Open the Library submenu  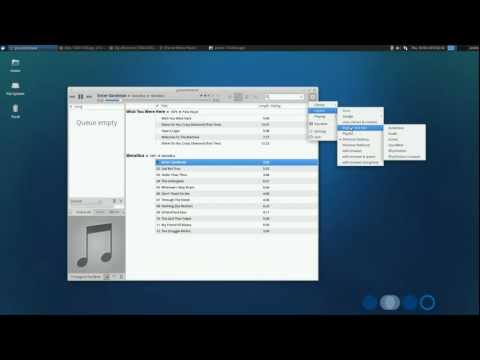tap(322, 105)
